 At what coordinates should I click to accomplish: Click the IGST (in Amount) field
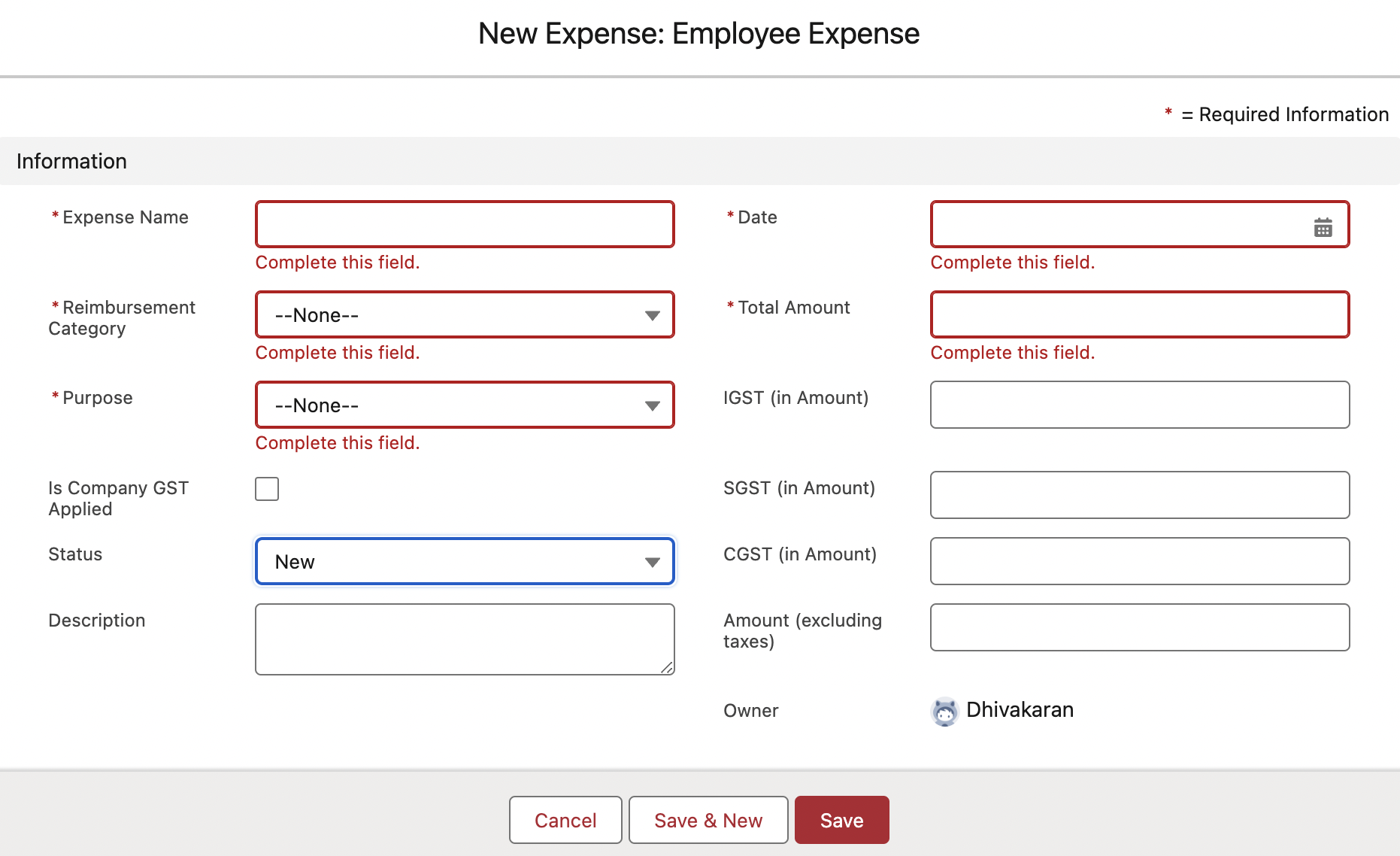click(1139, 405)
